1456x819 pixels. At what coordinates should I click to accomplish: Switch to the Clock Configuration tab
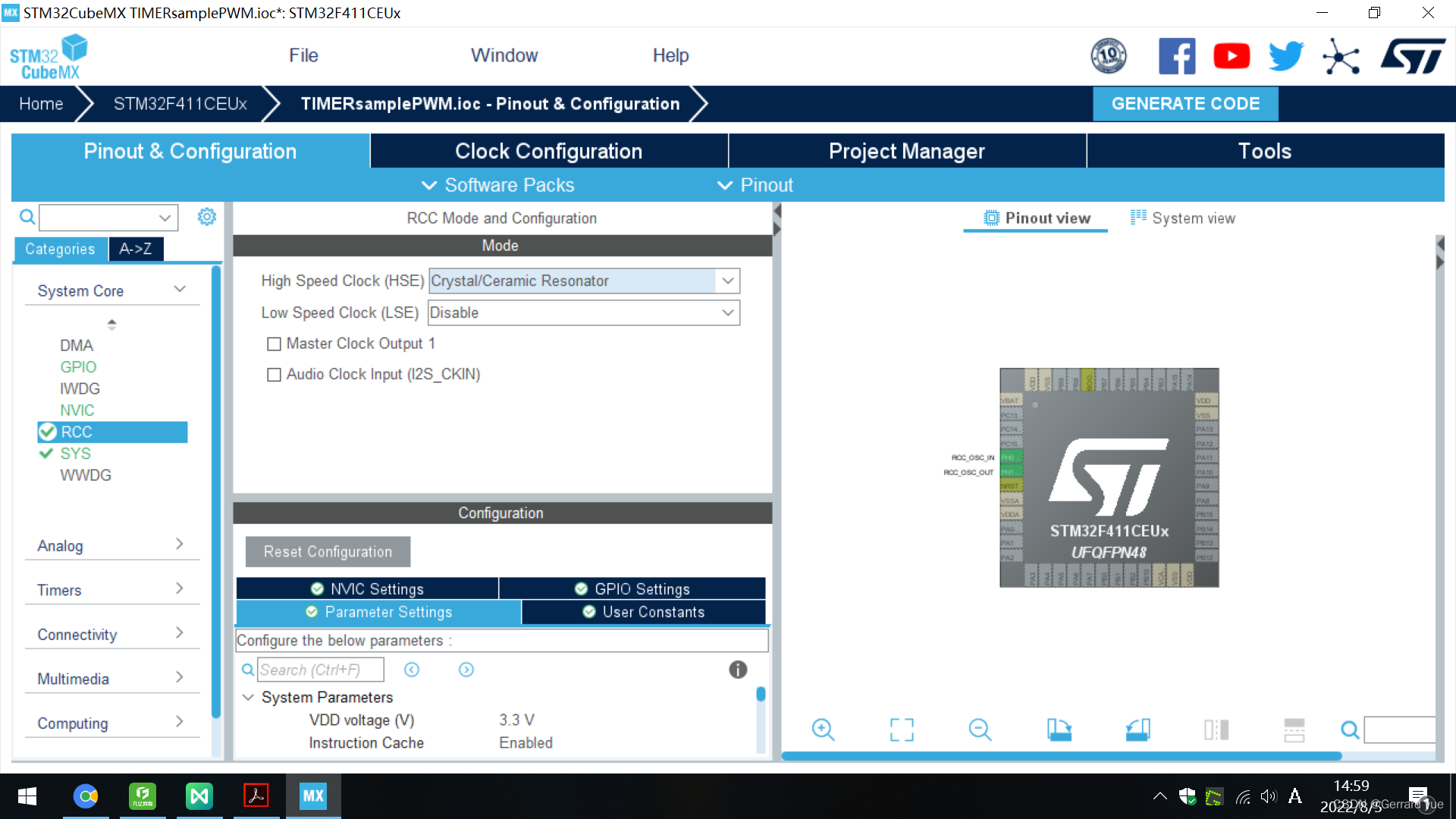[549, 151]
